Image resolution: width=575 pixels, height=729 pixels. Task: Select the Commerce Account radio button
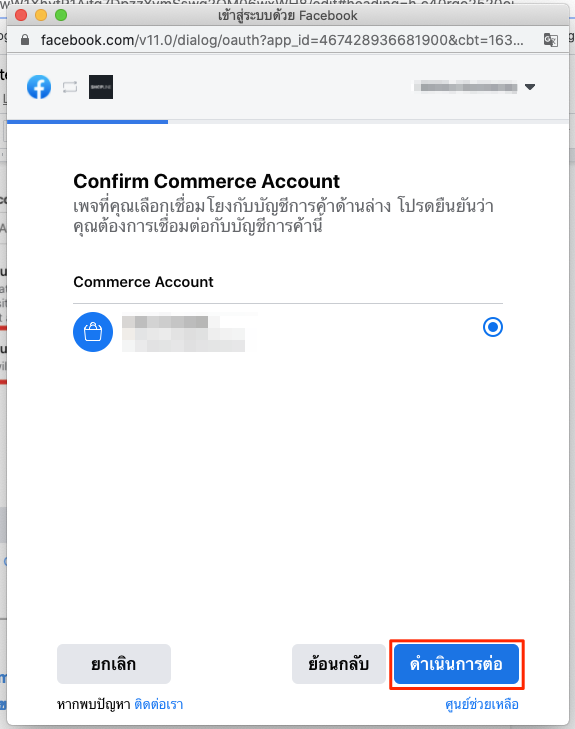point(493,327)
